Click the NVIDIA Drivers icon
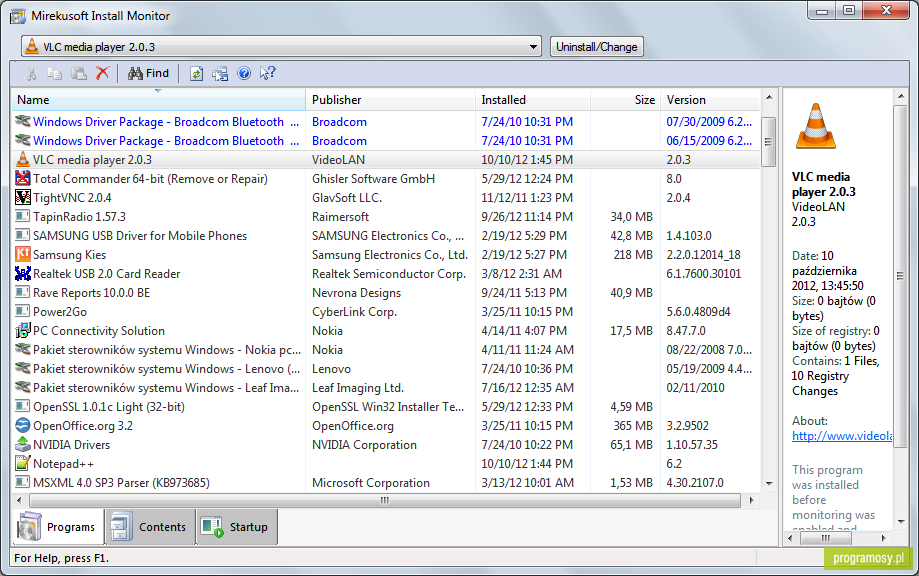The image size is (919, 576). pyautogui.click(x=22, y=444)
